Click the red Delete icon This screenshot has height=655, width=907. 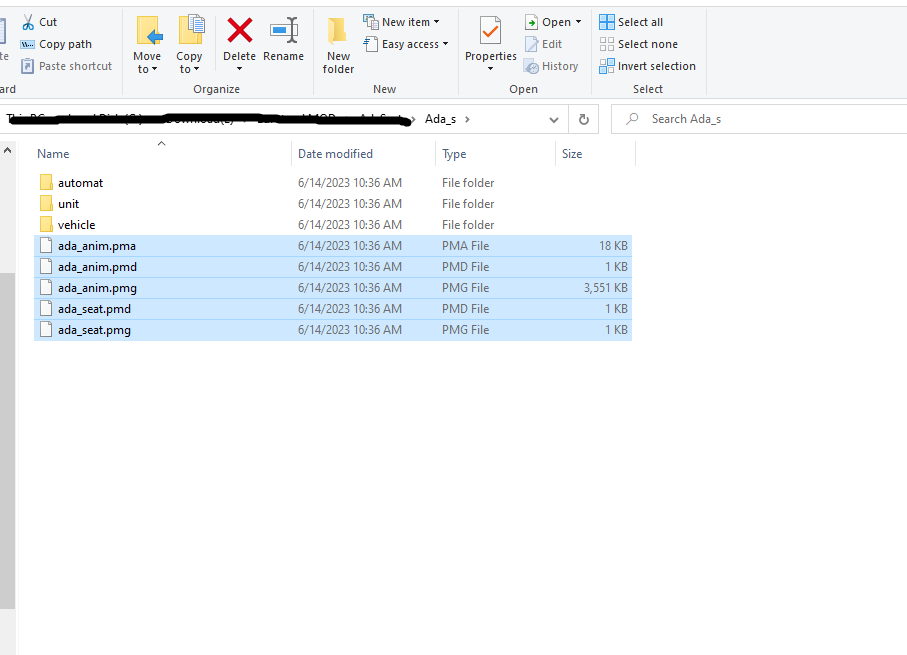click(239, 30)
